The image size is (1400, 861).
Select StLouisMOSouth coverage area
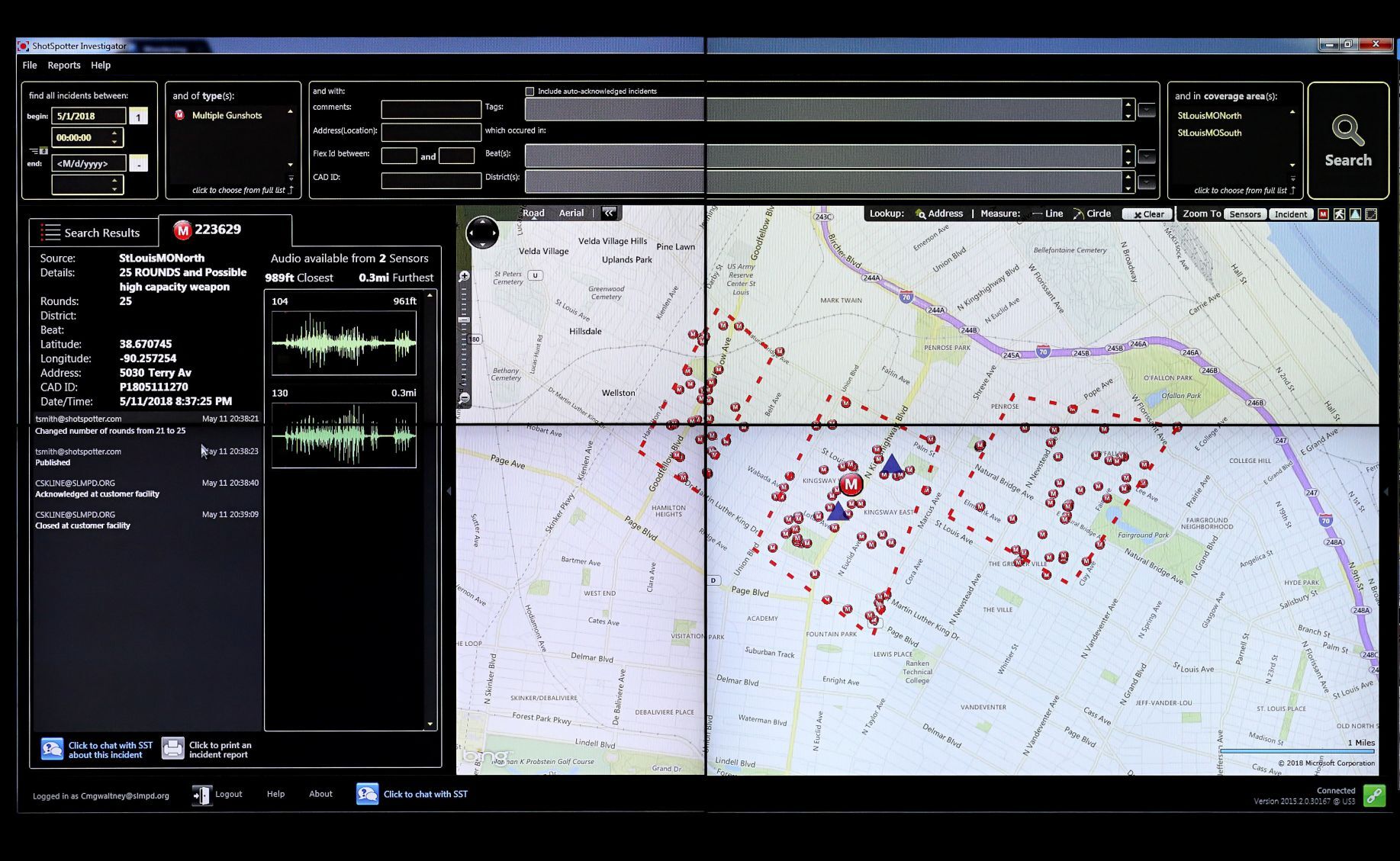tap(1209, 133)
